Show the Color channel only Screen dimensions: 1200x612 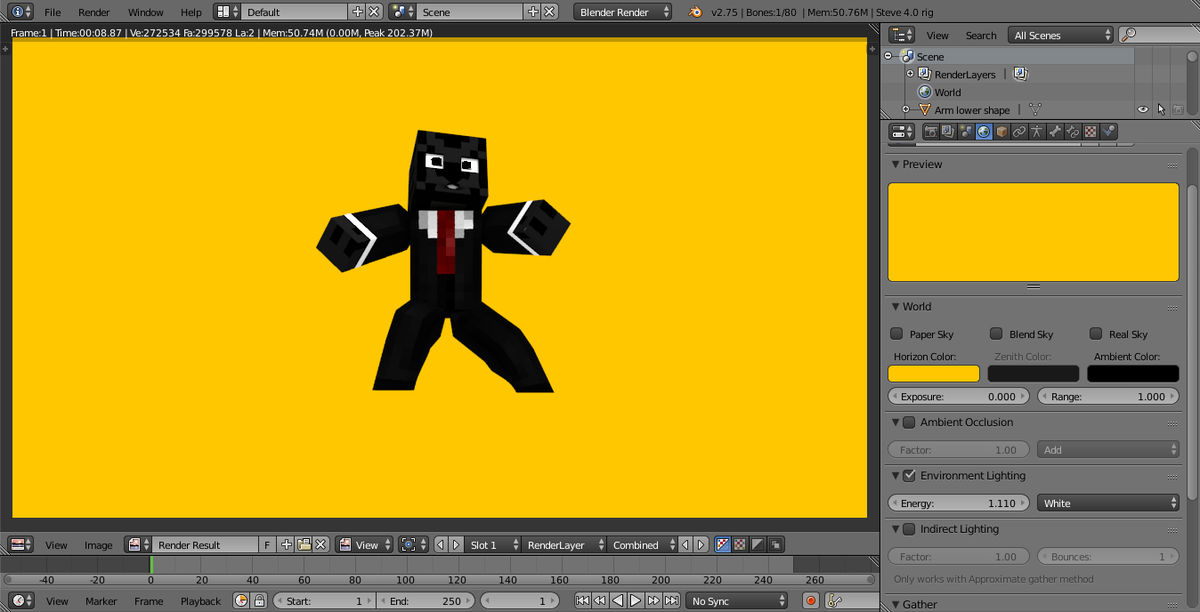coord(740,545)
